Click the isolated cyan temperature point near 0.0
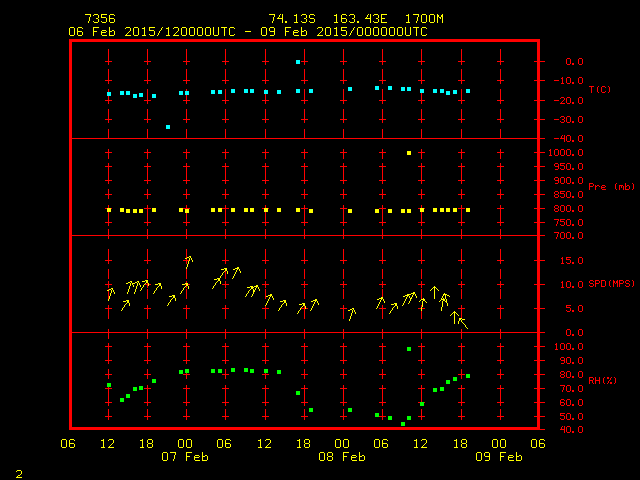 point(298,62)
